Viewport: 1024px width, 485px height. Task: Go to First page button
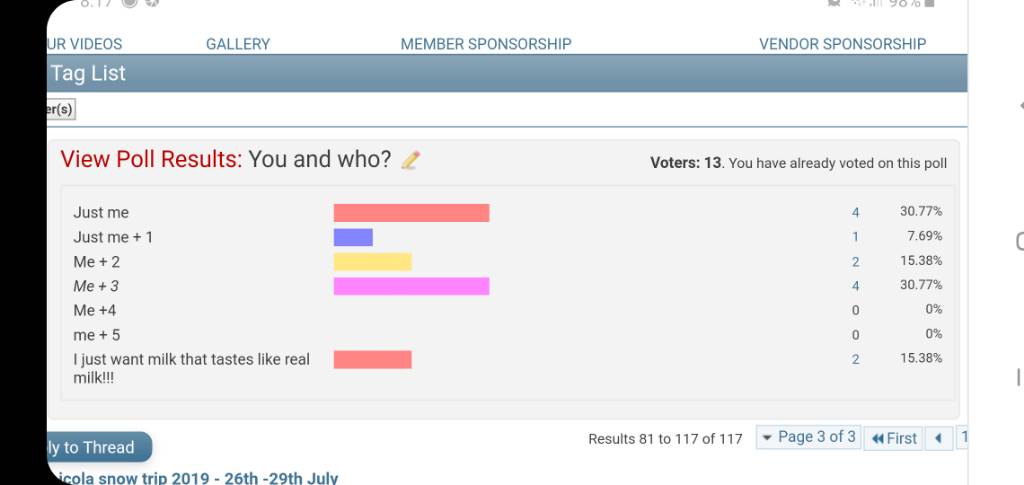(894, 438)
